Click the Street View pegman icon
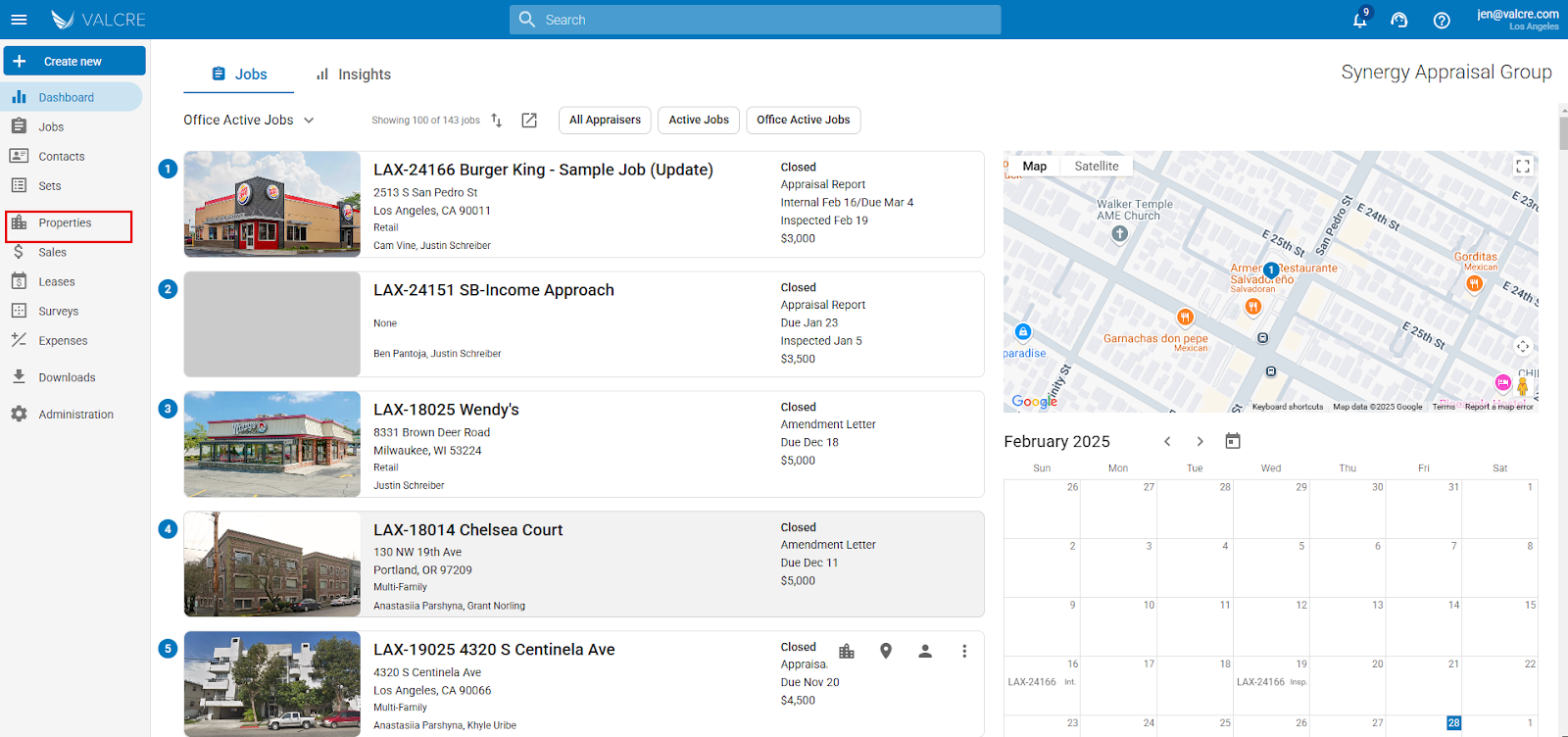 click(x=1523, y=387)
